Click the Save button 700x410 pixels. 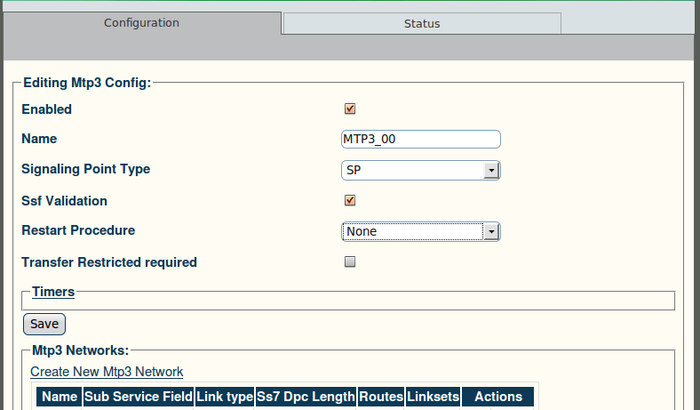(44, 324)
